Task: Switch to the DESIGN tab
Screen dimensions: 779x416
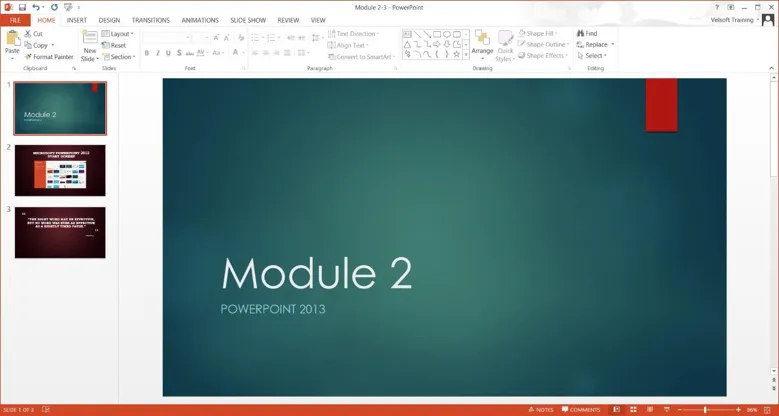Action: click(109, 20)
